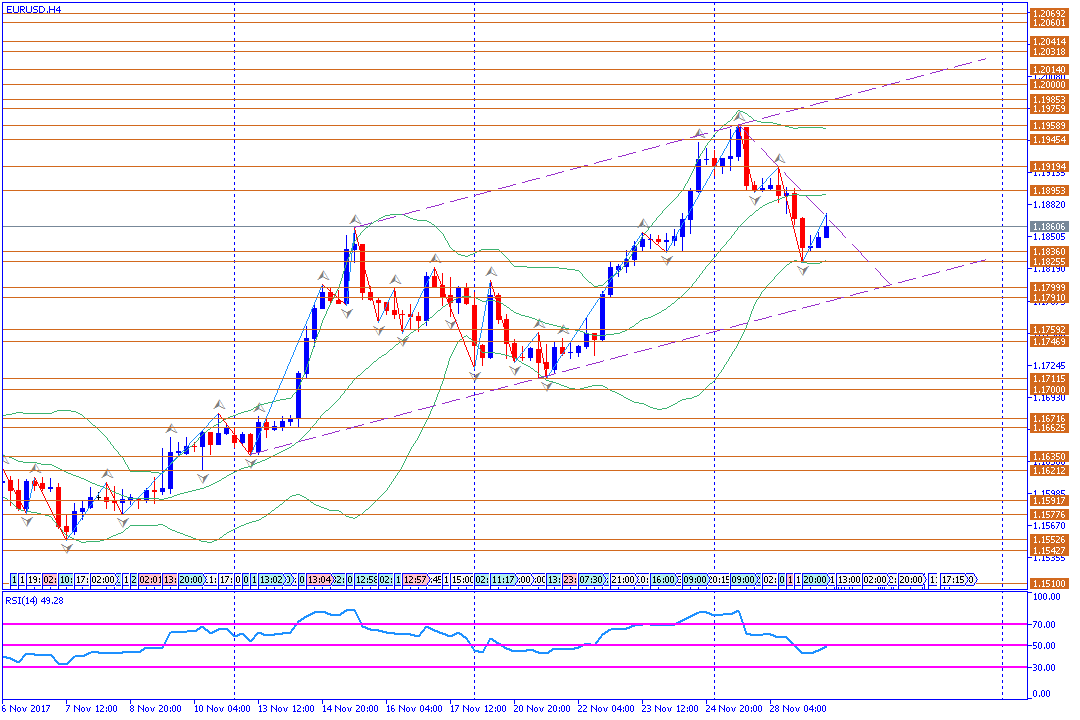
Task: Select the 1.15100 price level label
Action: tap(1048, 583)
